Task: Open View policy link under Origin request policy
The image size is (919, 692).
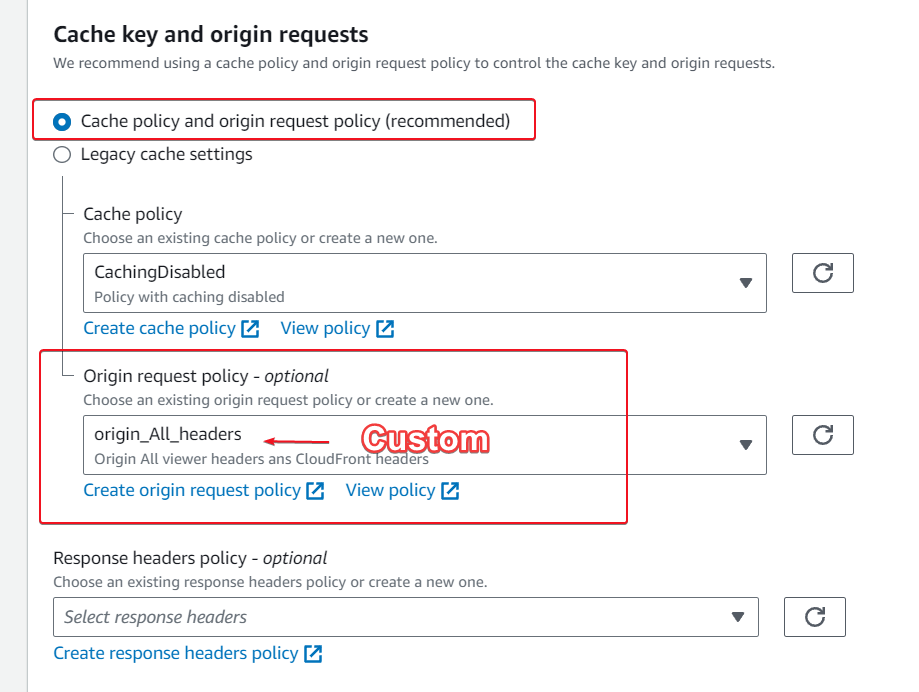Action: point(390,490)
